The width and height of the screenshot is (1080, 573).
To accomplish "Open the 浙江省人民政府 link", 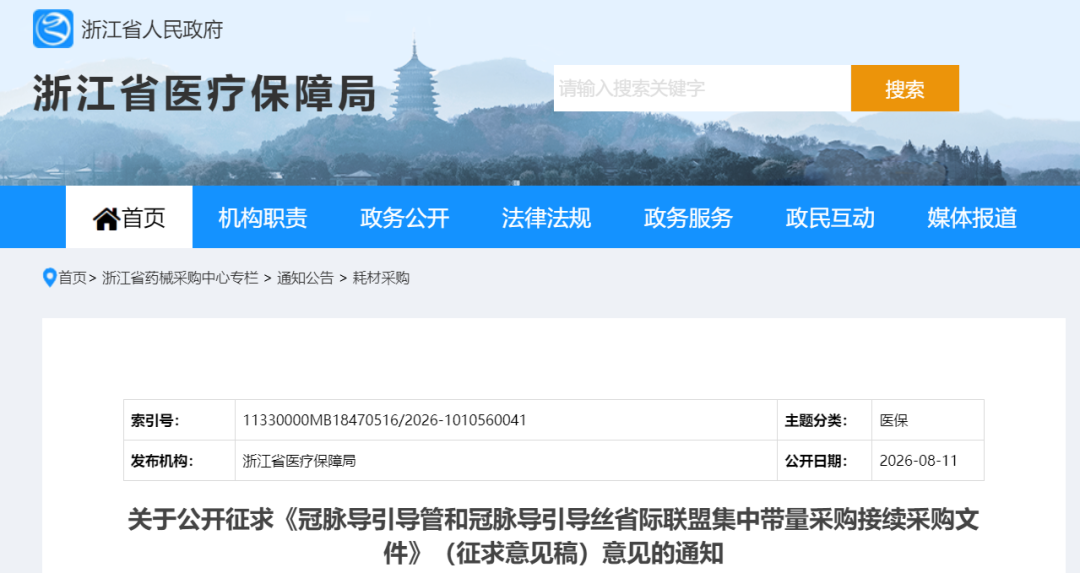I will pos(152,30).
